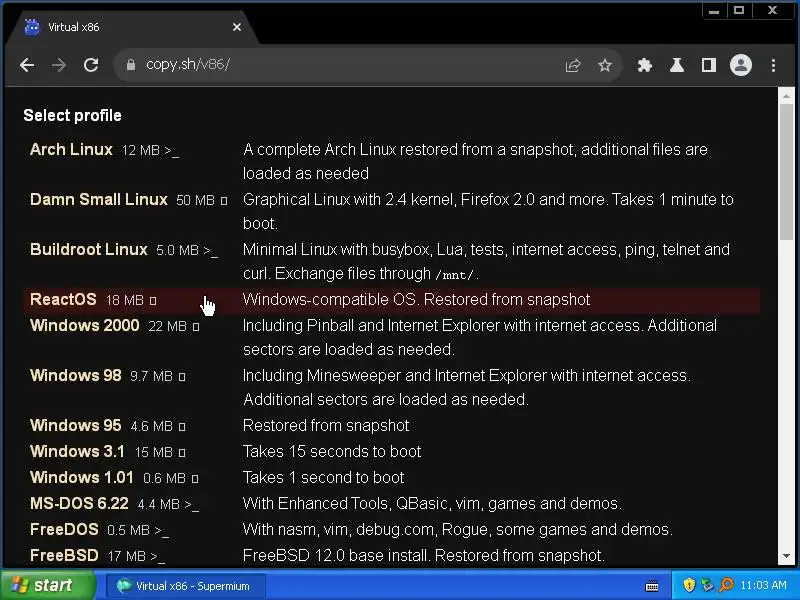Click the terminal icon next to FreeDOS
The width and height of the screenshot is (800, 600).
tap(162, 531)
